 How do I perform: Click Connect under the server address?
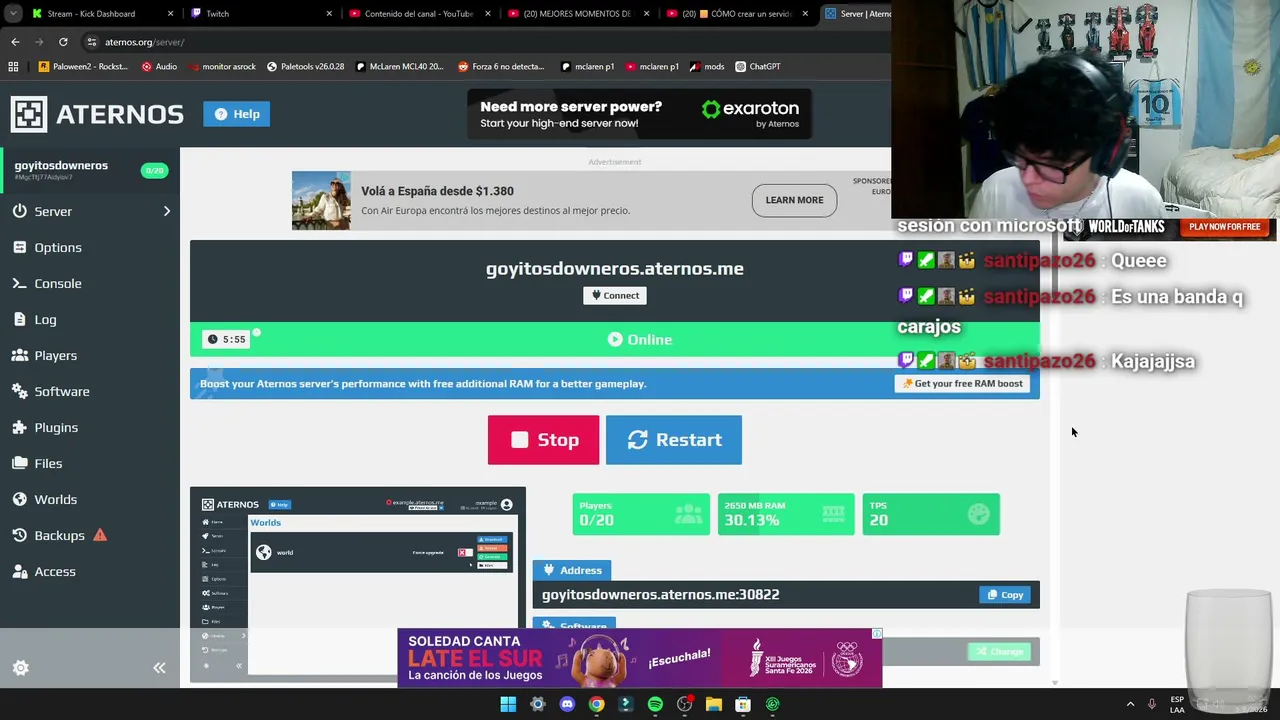(x=615, y=295)
